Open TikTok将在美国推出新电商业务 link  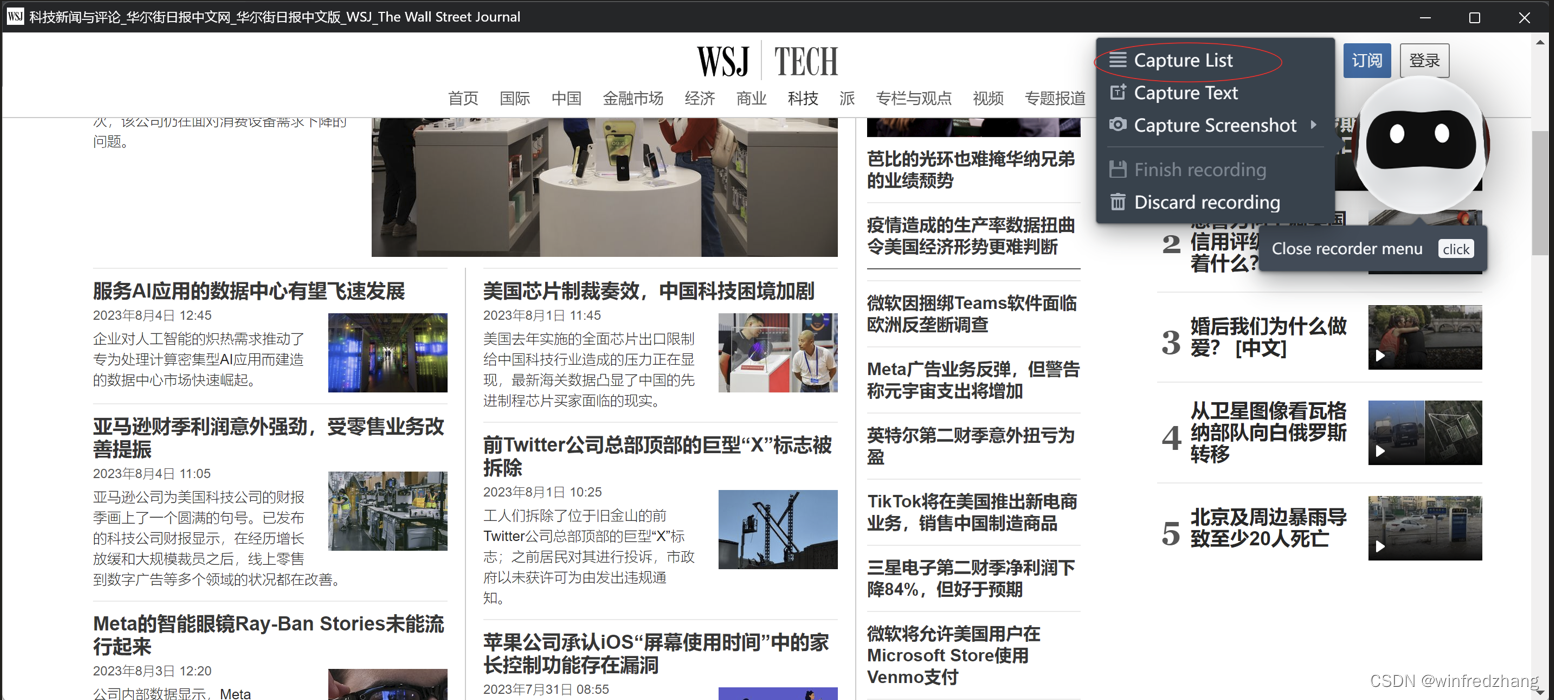point(971,512)
